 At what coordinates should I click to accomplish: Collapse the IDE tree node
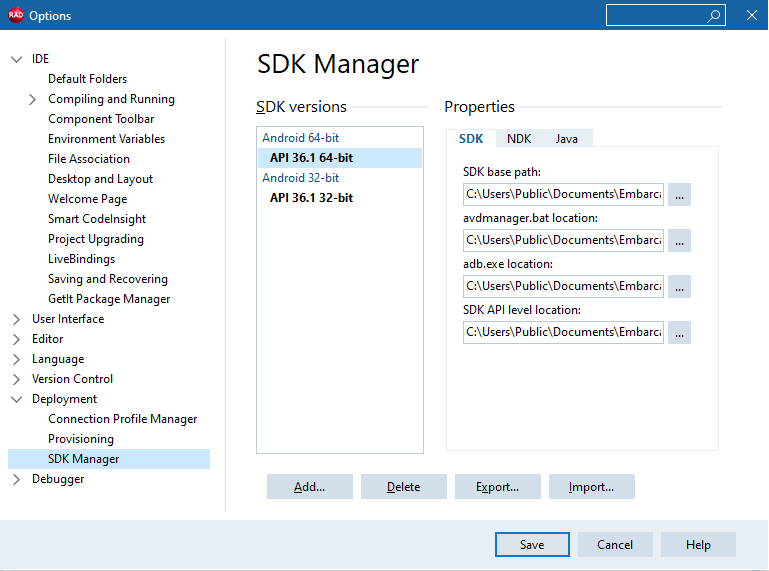click(17, 59)
